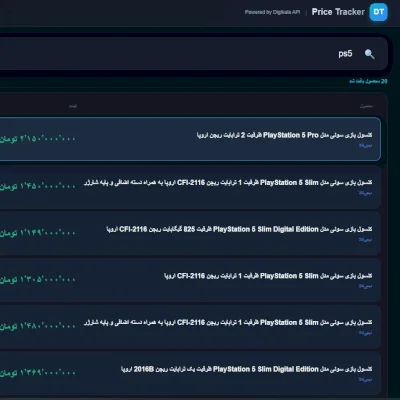Click the blue source link under Slim Digital Edition 825
The image size is (400, 400).
365,240
